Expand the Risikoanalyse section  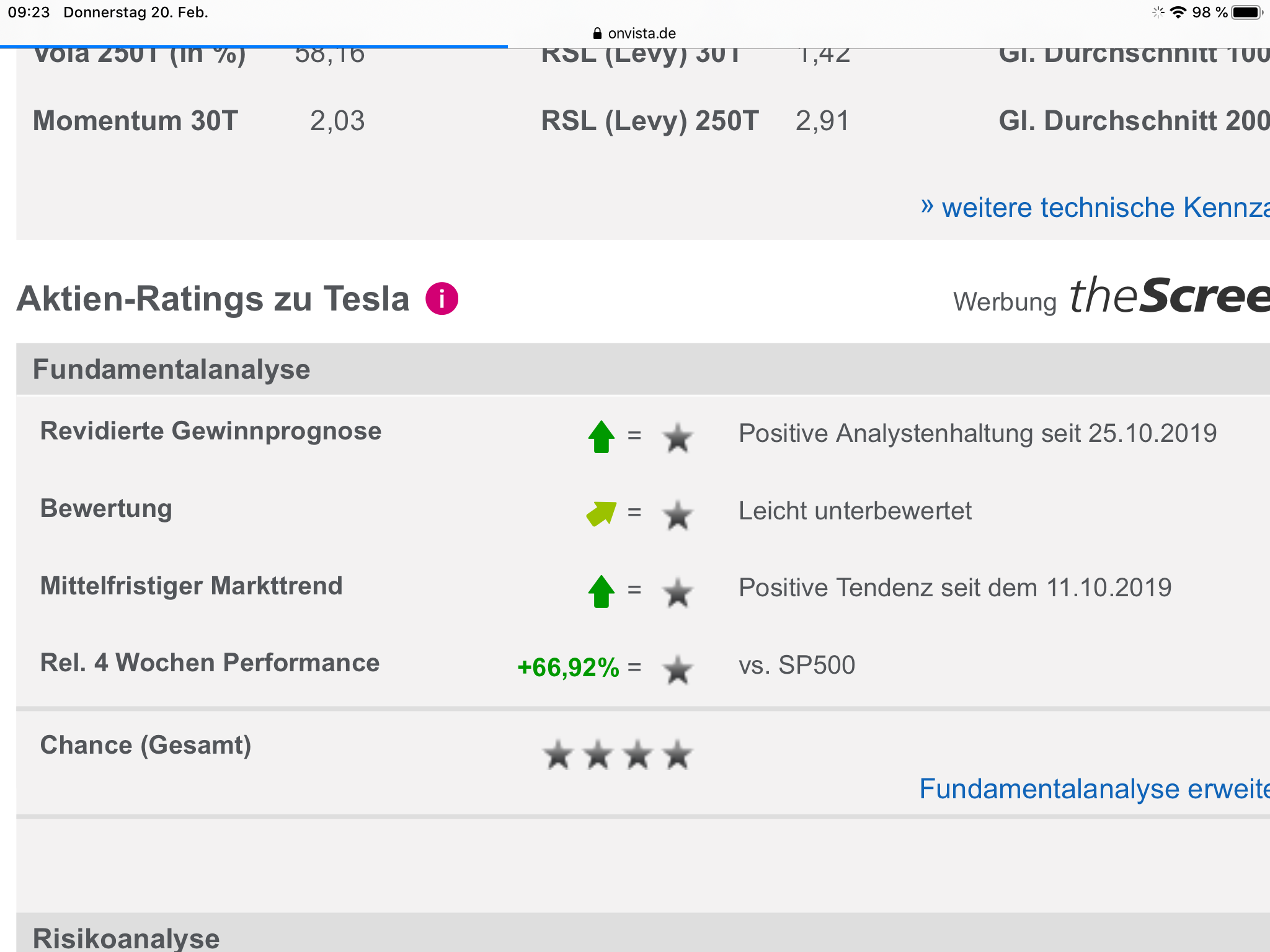pyautogui.click(x=126, y=938)
